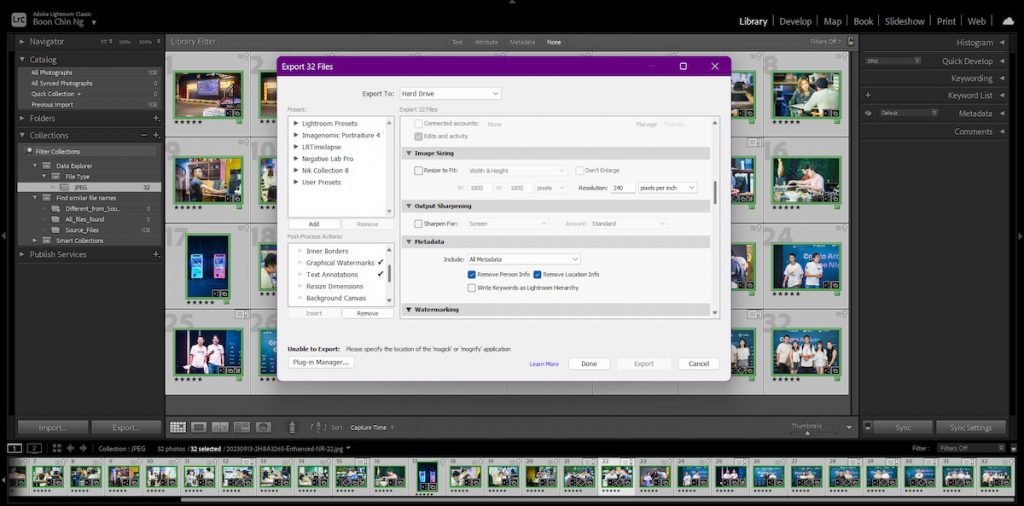Click the Done button in export dialog

589,364
